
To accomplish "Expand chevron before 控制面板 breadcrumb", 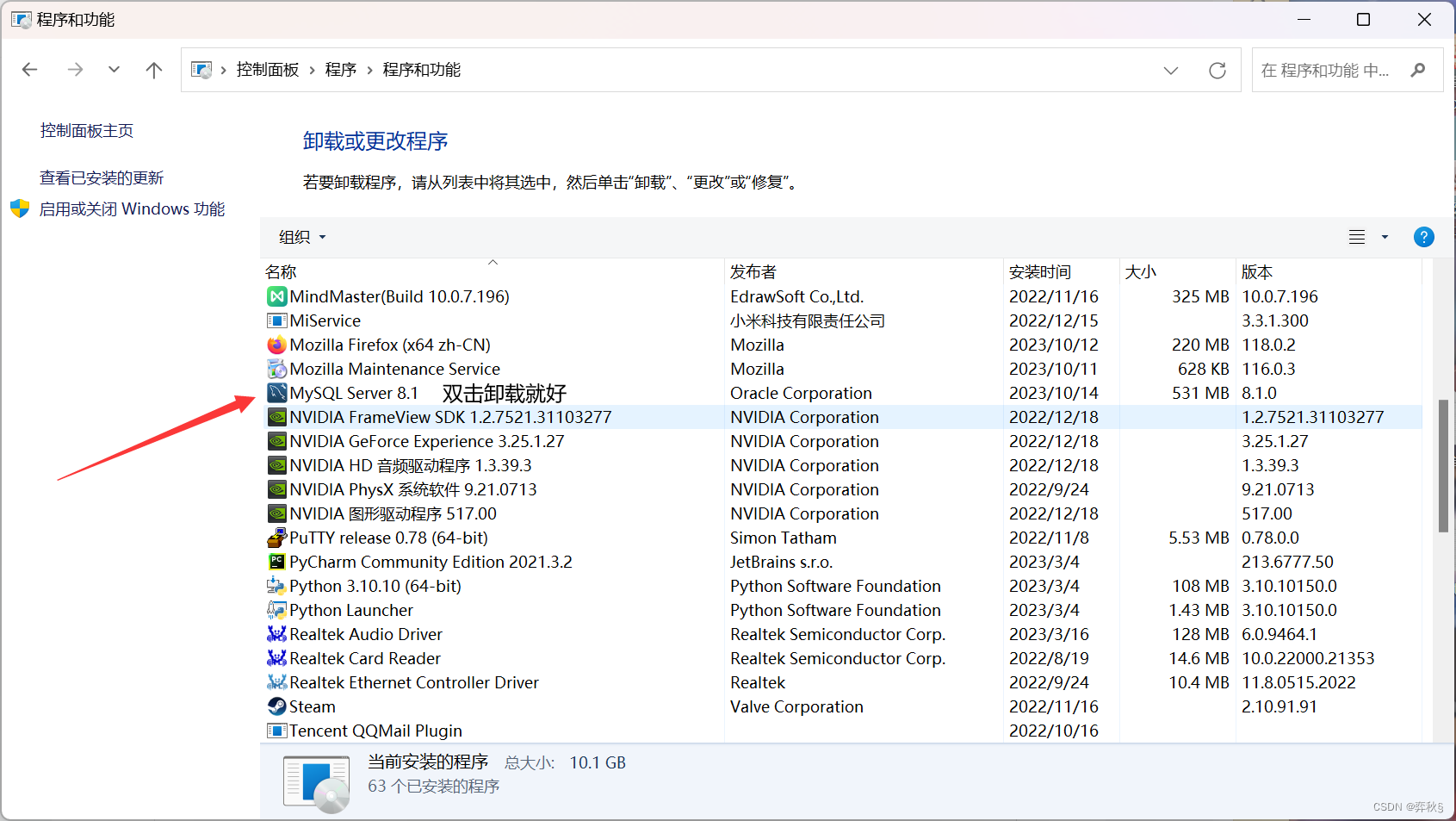I will [224, 71].
